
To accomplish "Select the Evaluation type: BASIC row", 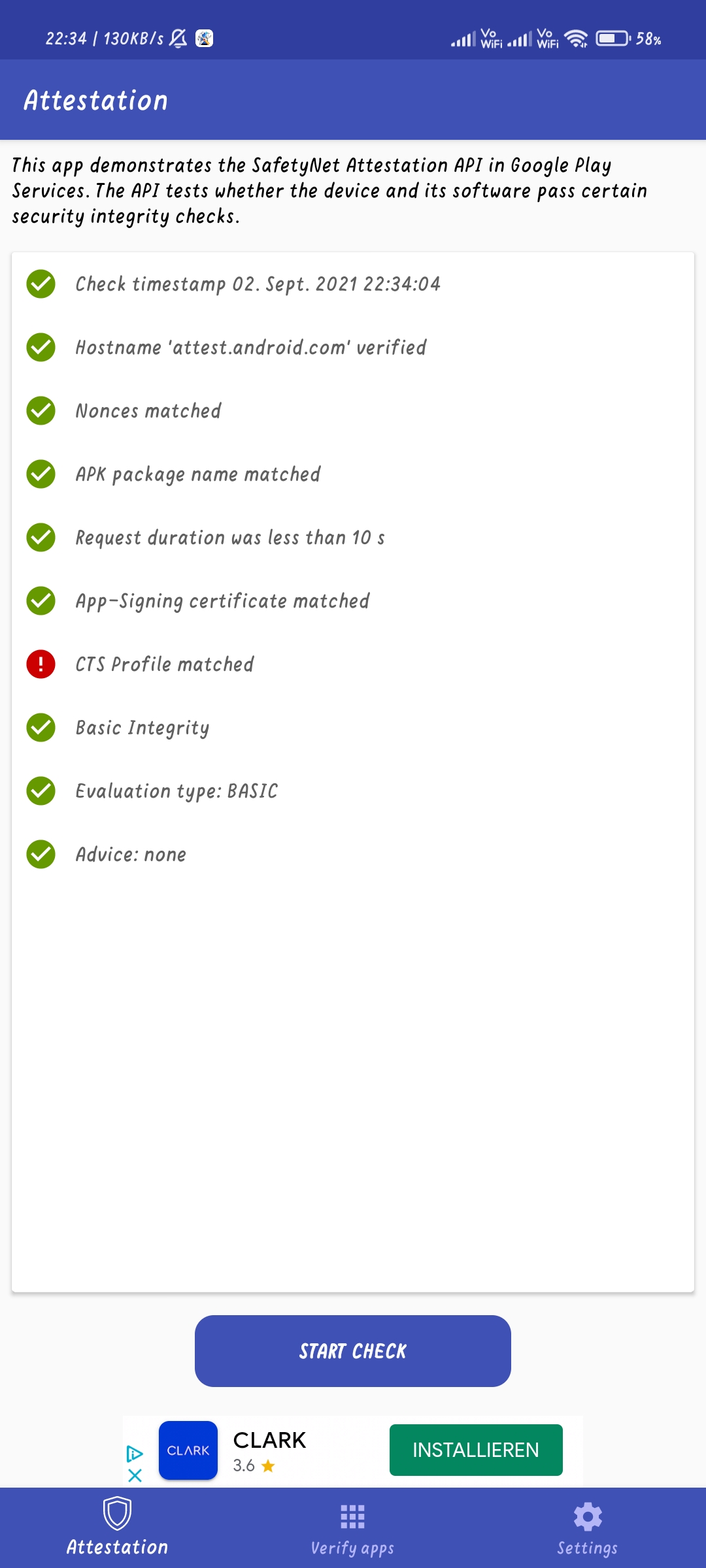I will coord(353,791).
